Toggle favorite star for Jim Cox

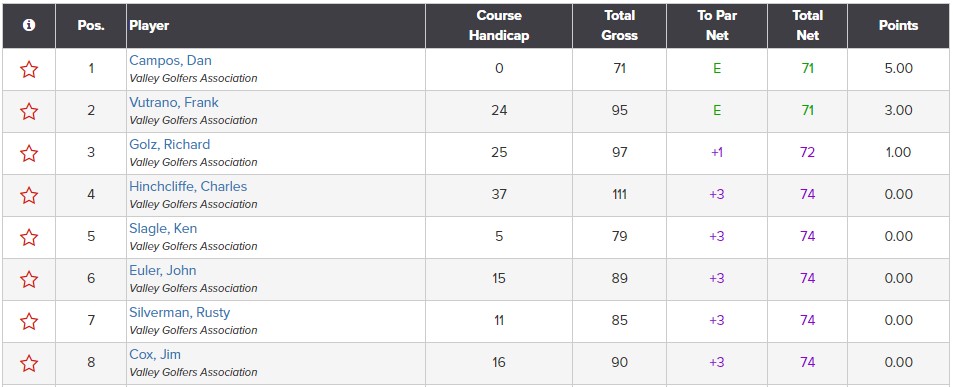coord(29,363)
